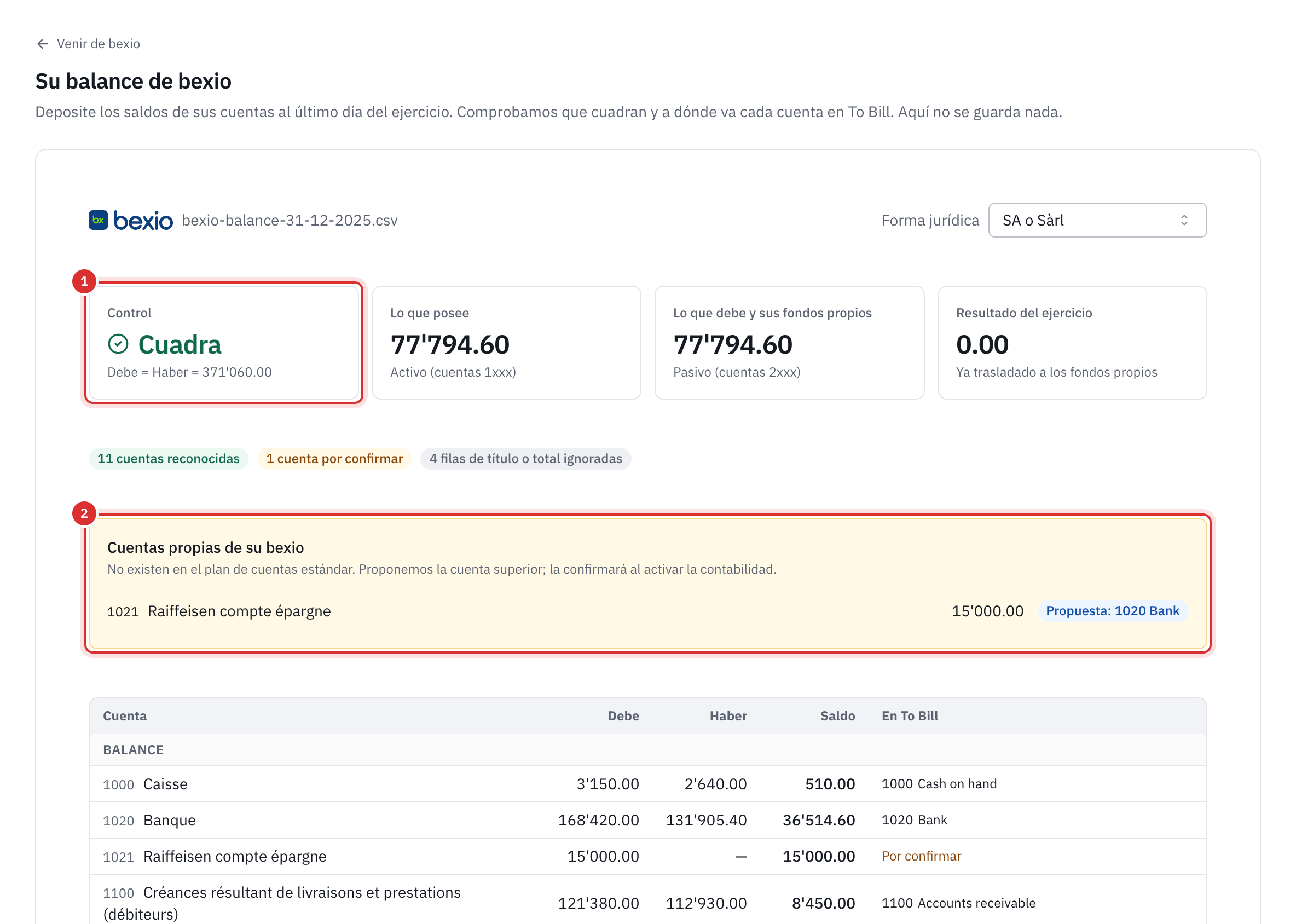Click Resultado del ejercicio value 0.00
The width and height of the screenshot is (1296, 924).
tap(982, 345)
